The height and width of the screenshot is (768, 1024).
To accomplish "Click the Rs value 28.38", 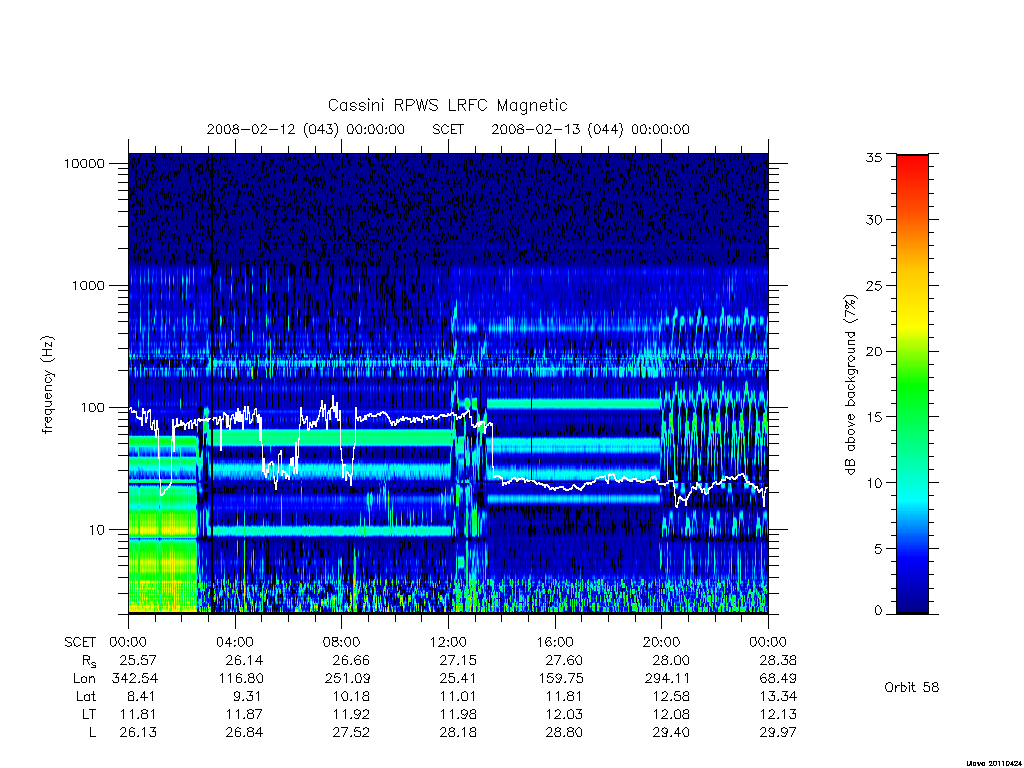I will pyautogui.click(x=778, y=660).
